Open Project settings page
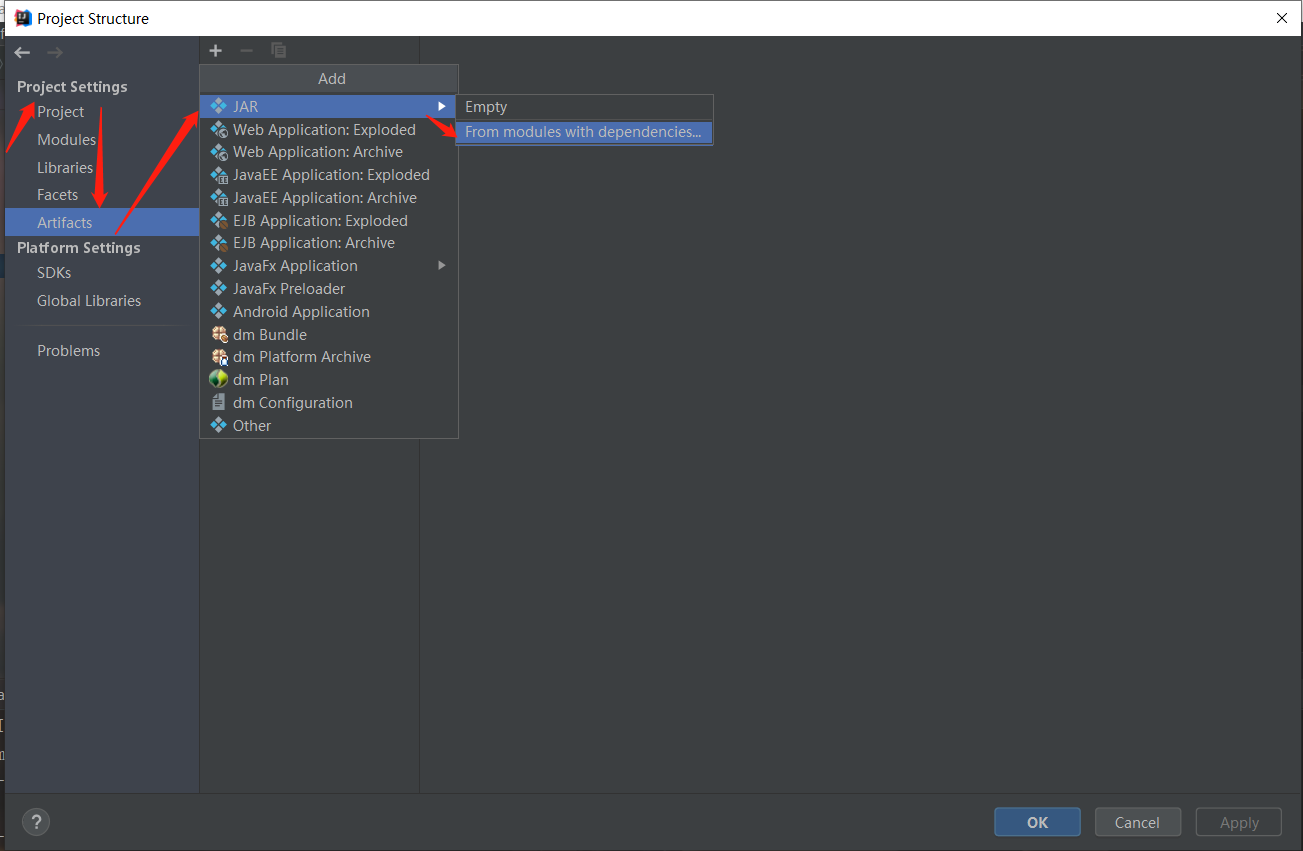Screen dimensions: 1303x851 pyautogui.click(x=102, y=112)
